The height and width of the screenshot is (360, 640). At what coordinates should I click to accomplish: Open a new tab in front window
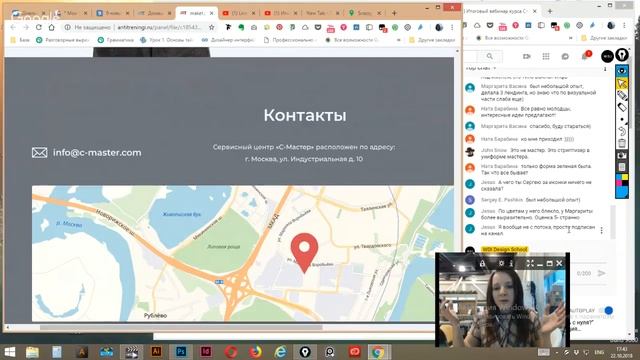pyautogui.click(x=394, y=13)
